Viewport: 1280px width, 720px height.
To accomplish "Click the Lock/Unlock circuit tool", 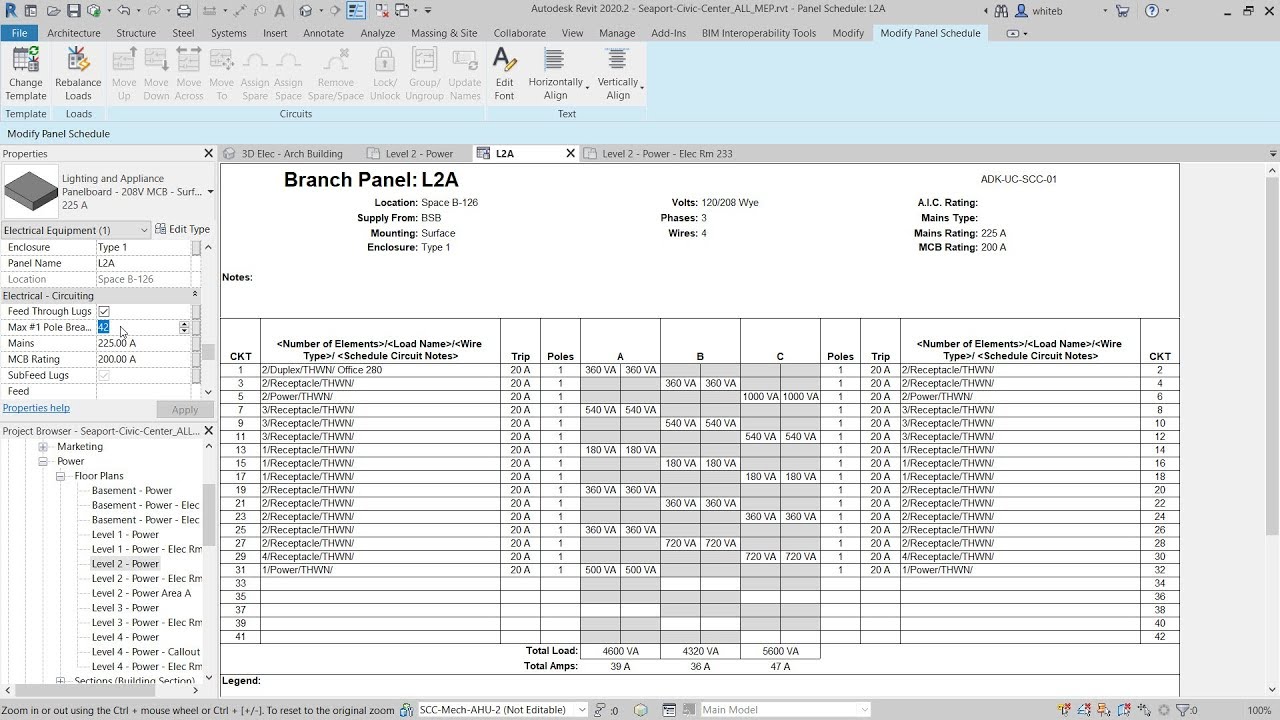I will pyautogui.click(x=385, y=74).
